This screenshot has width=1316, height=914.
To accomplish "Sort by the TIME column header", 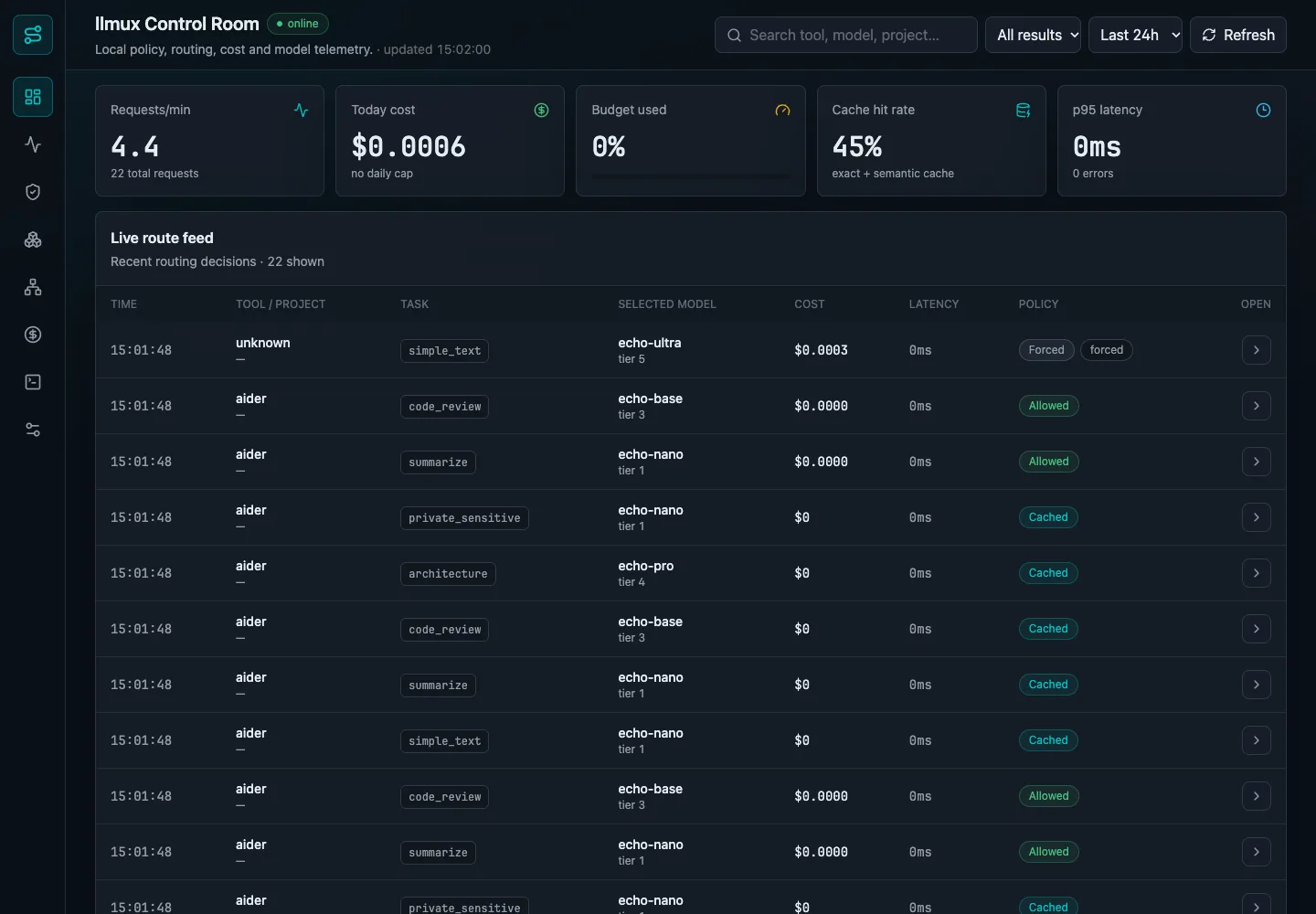I will [x=123, y=304].
